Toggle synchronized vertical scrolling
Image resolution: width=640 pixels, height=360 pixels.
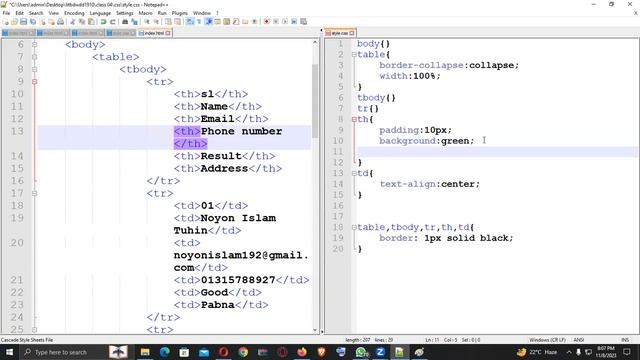[x=168, y=21]
